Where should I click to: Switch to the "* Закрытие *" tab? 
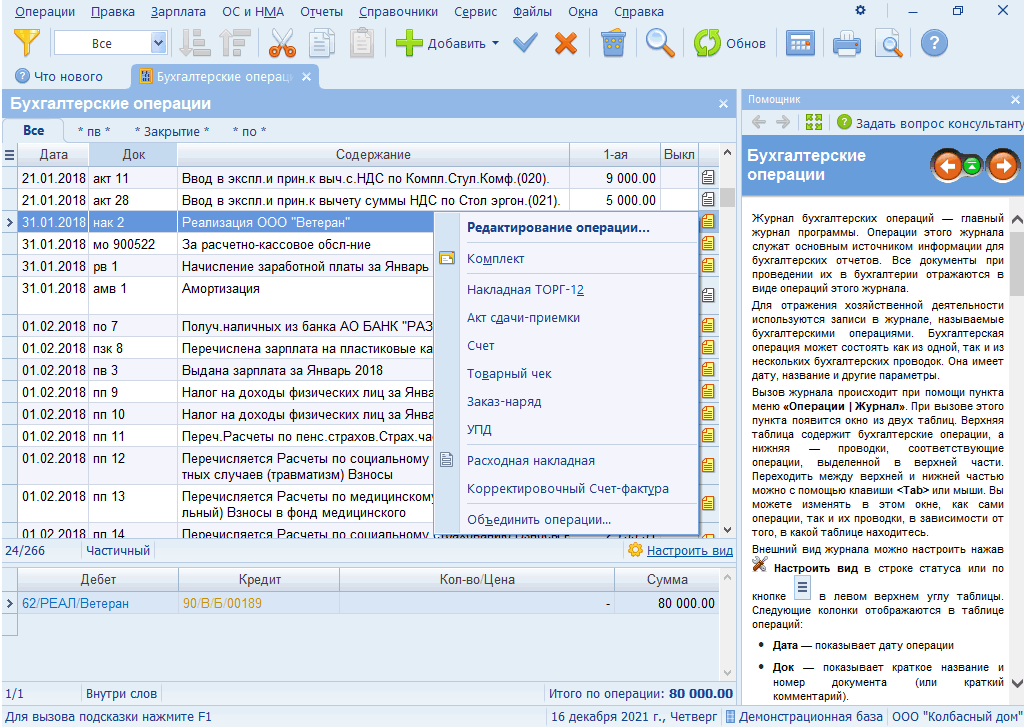coord(171,131)
